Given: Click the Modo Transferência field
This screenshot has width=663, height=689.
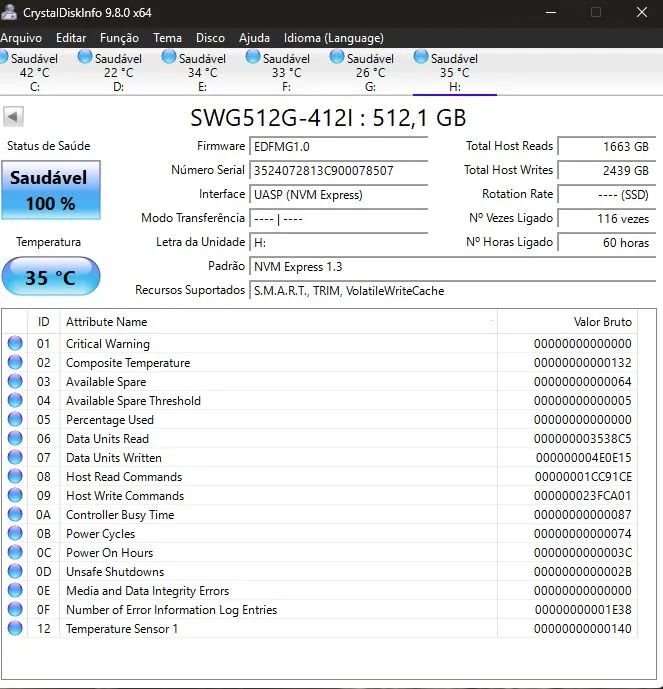Looking at the screenshot, I should pos(338,218).
